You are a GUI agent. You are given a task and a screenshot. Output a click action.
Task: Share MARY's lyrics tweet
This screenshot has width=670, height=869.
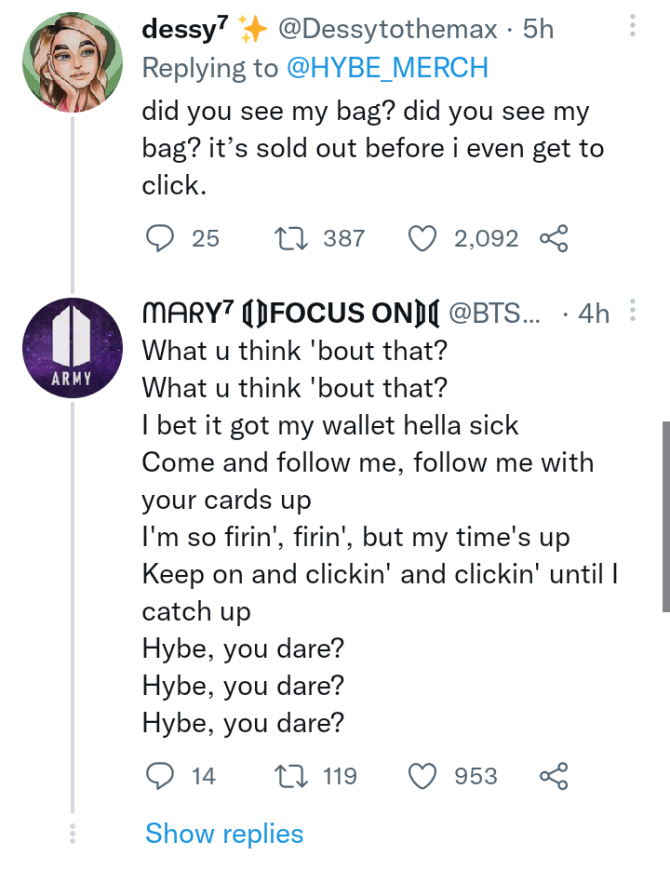click(553, 775)
